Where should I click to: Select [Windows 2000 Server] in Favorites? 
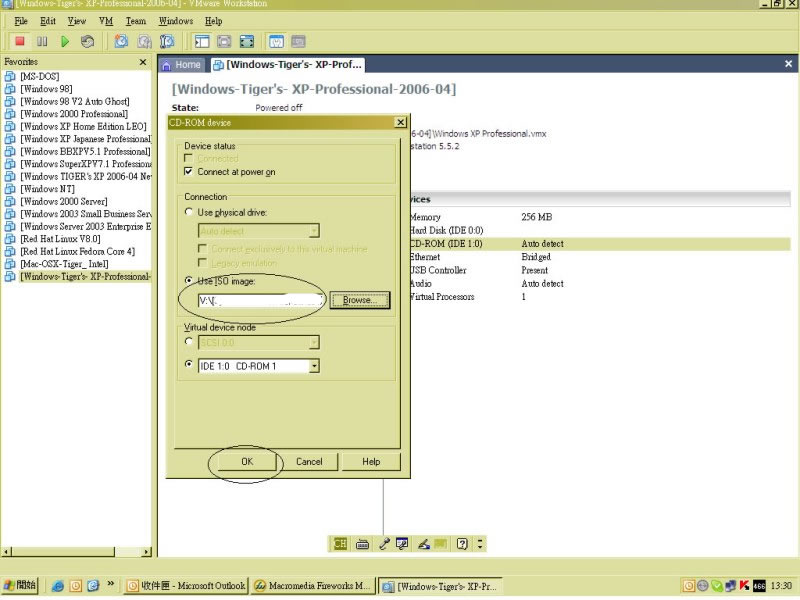64,202
